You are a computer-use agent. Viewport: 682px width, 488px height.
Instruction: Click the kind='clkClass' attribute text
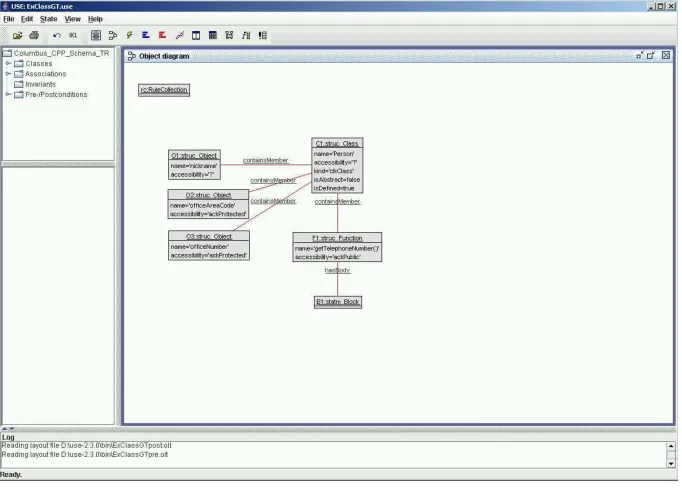pos(334,171)
